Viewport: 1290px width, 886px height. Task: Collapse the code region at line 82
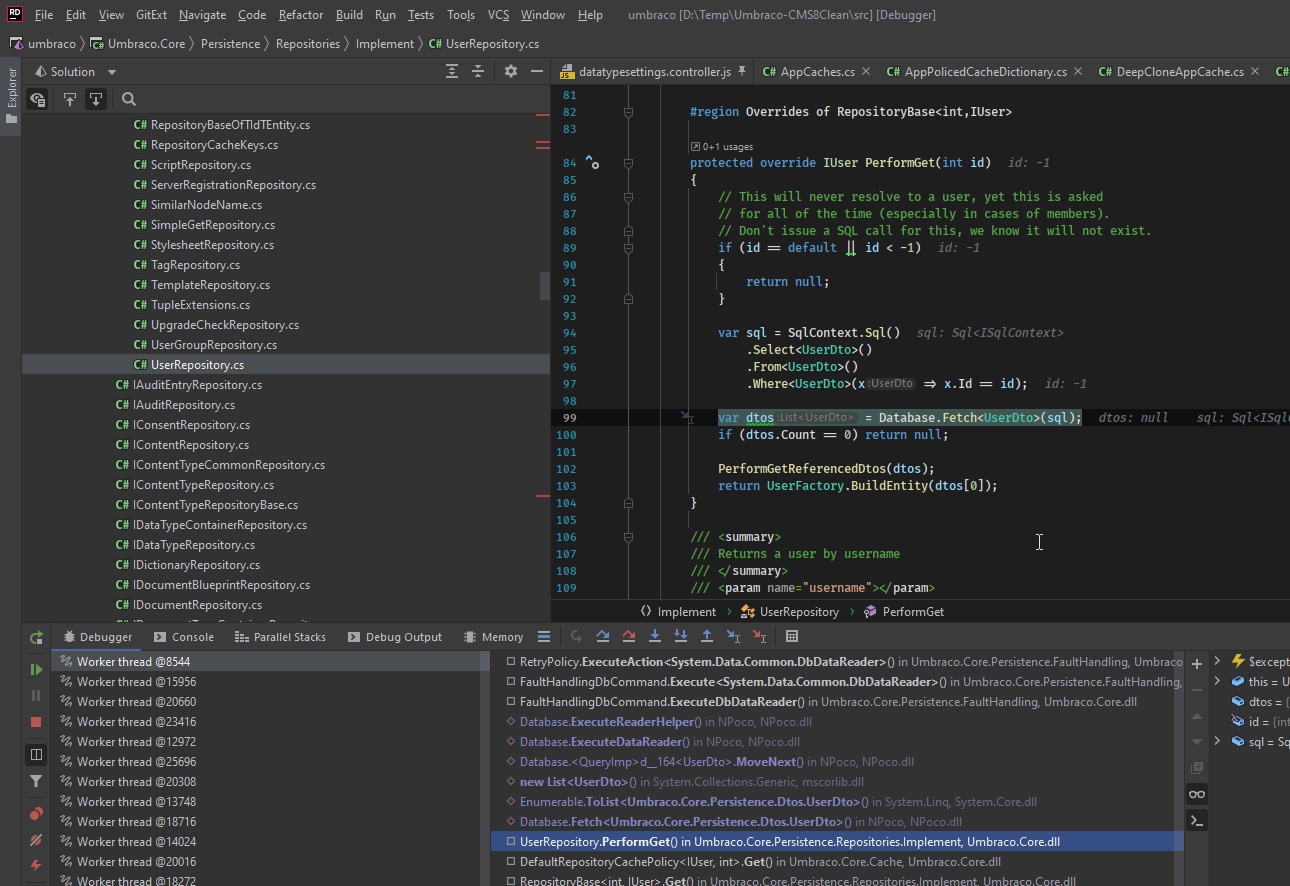pyautogui.click(x=628, y=111)
